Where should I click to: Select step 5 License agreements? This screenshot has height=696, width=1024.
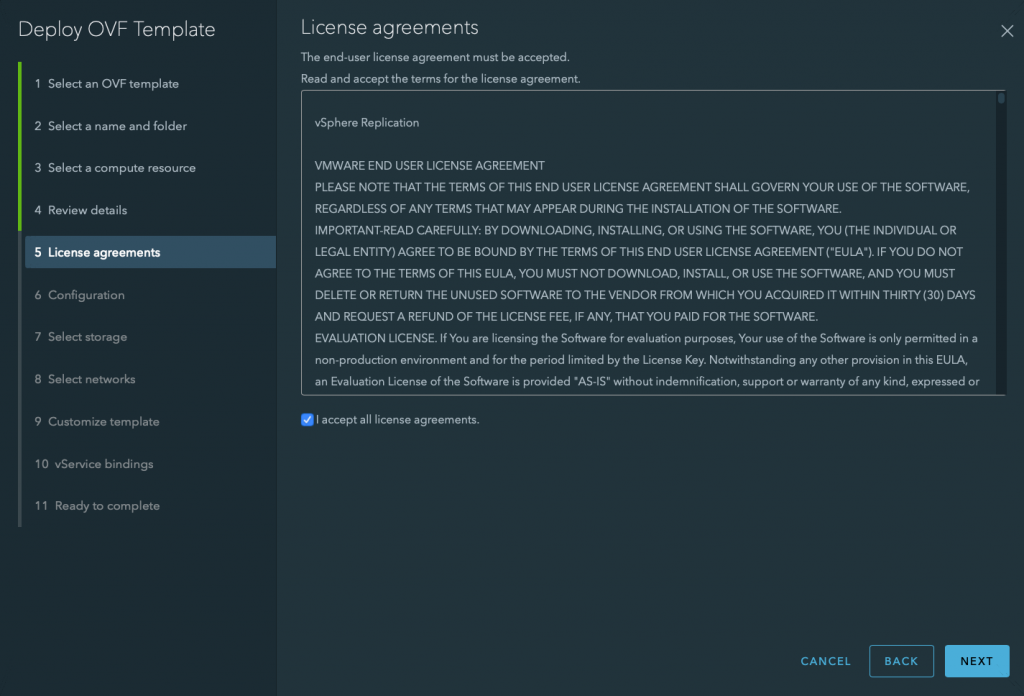tap(150, 252)
